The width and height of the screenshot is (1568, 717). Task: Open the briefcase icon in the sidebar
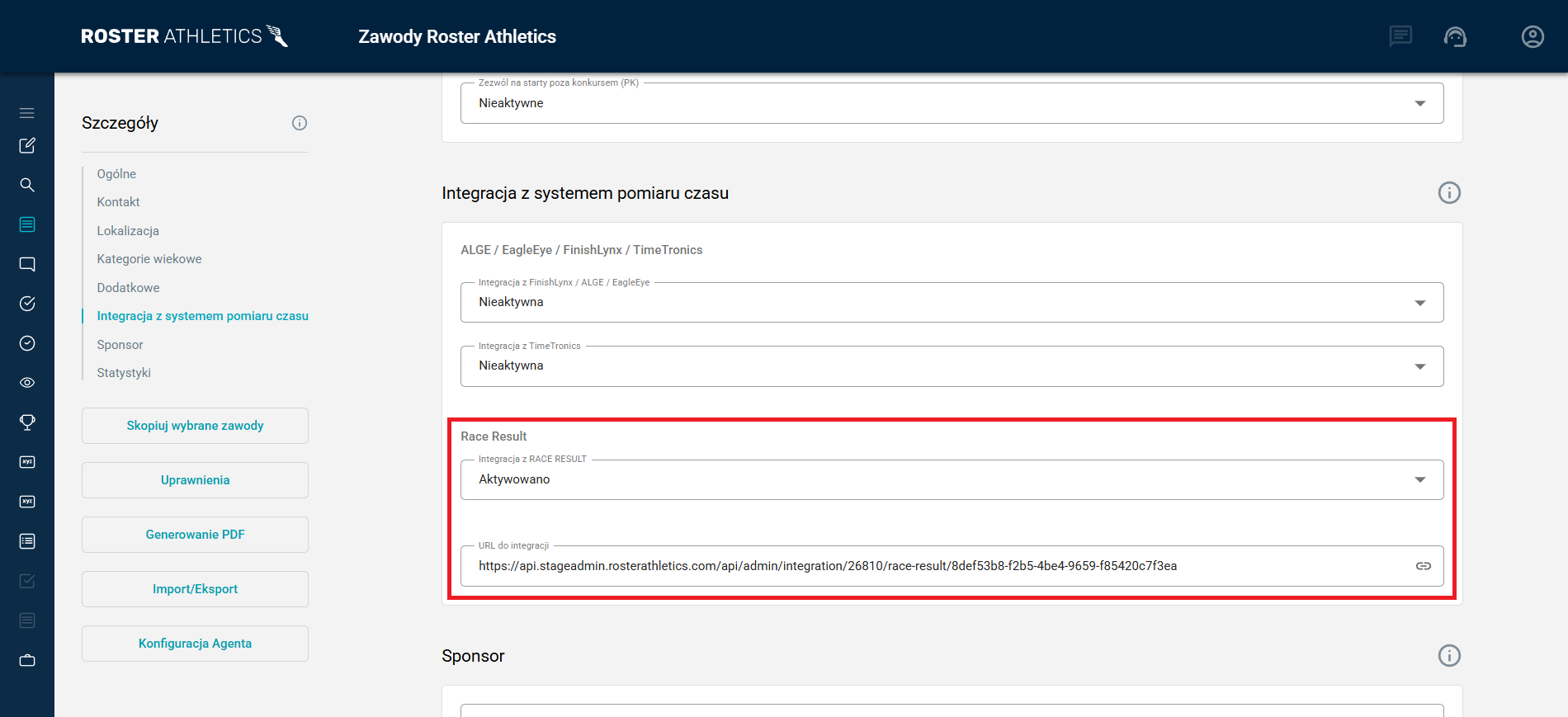[27, 660]
